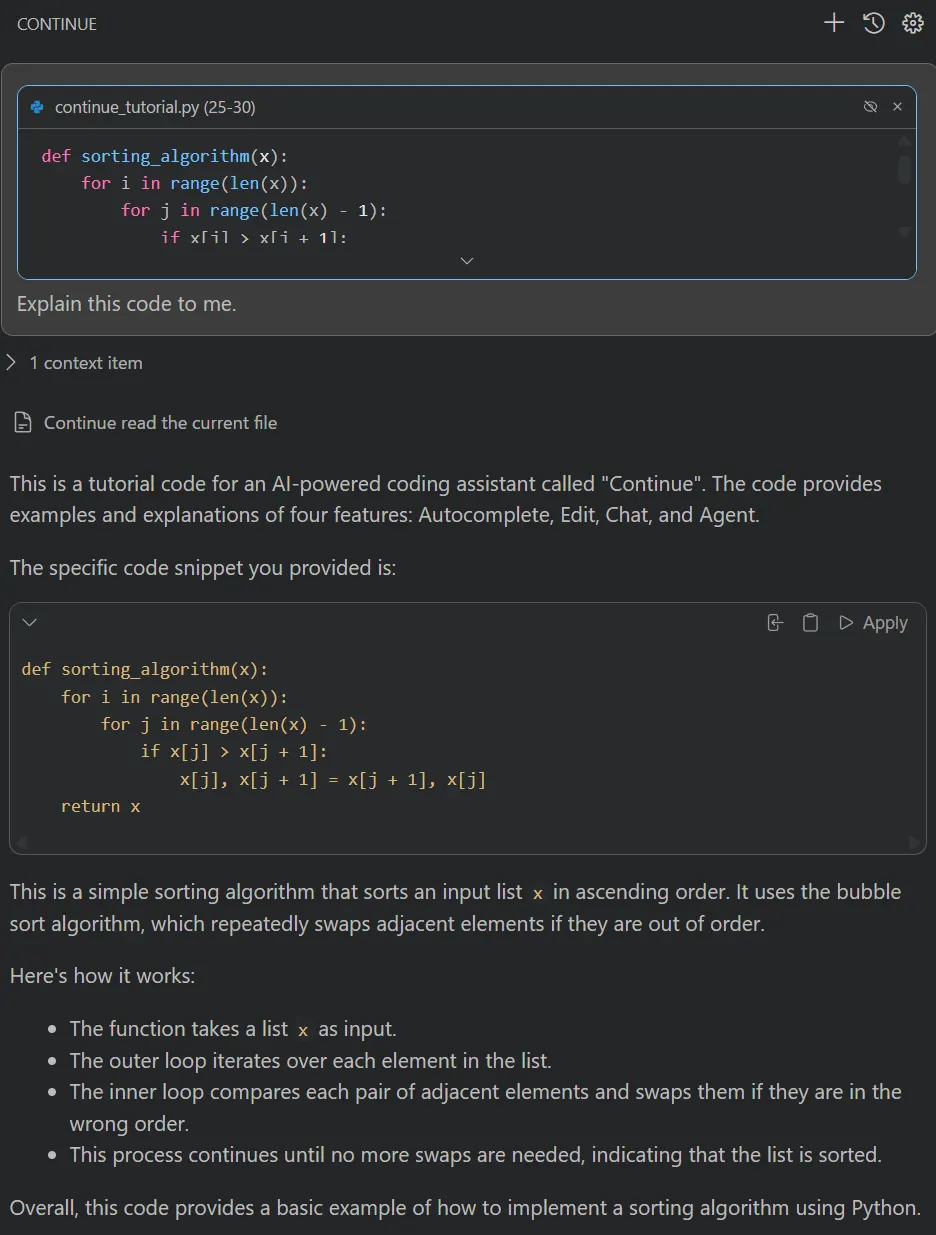Screen dimensions: 936x1235
Task: Insert code at cursor using the insert icon
Action: click(x=775, y=623)
